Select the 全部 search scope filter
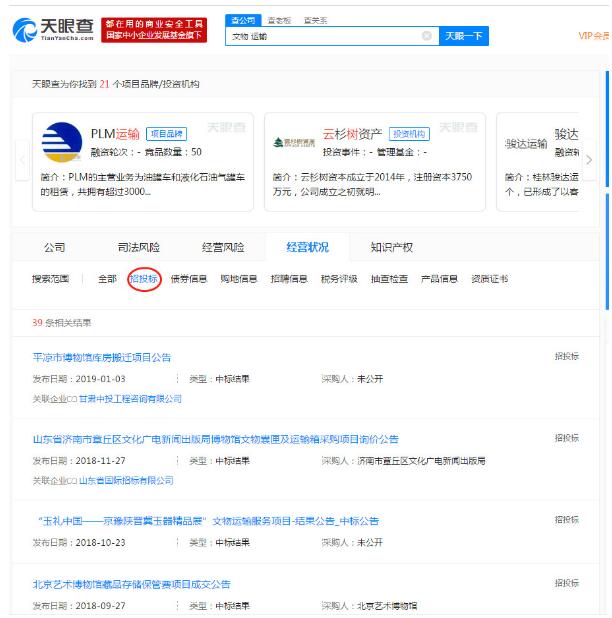612x618 pixels. (x=107, y=279)
